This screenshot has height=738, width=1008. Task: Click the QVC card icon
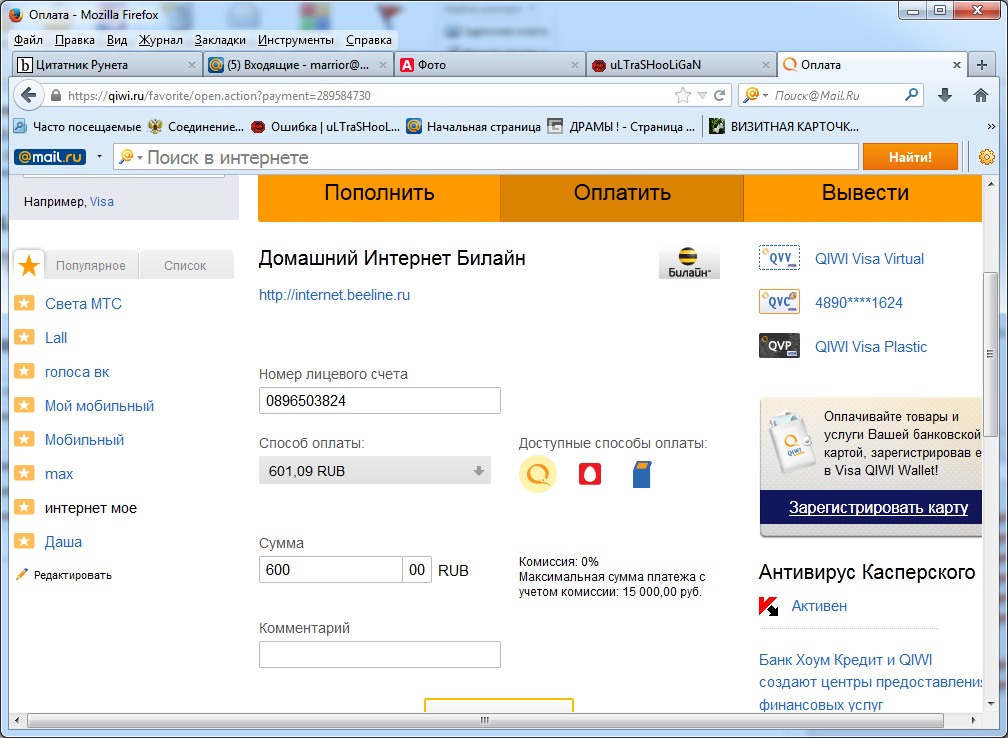(779, 302)
